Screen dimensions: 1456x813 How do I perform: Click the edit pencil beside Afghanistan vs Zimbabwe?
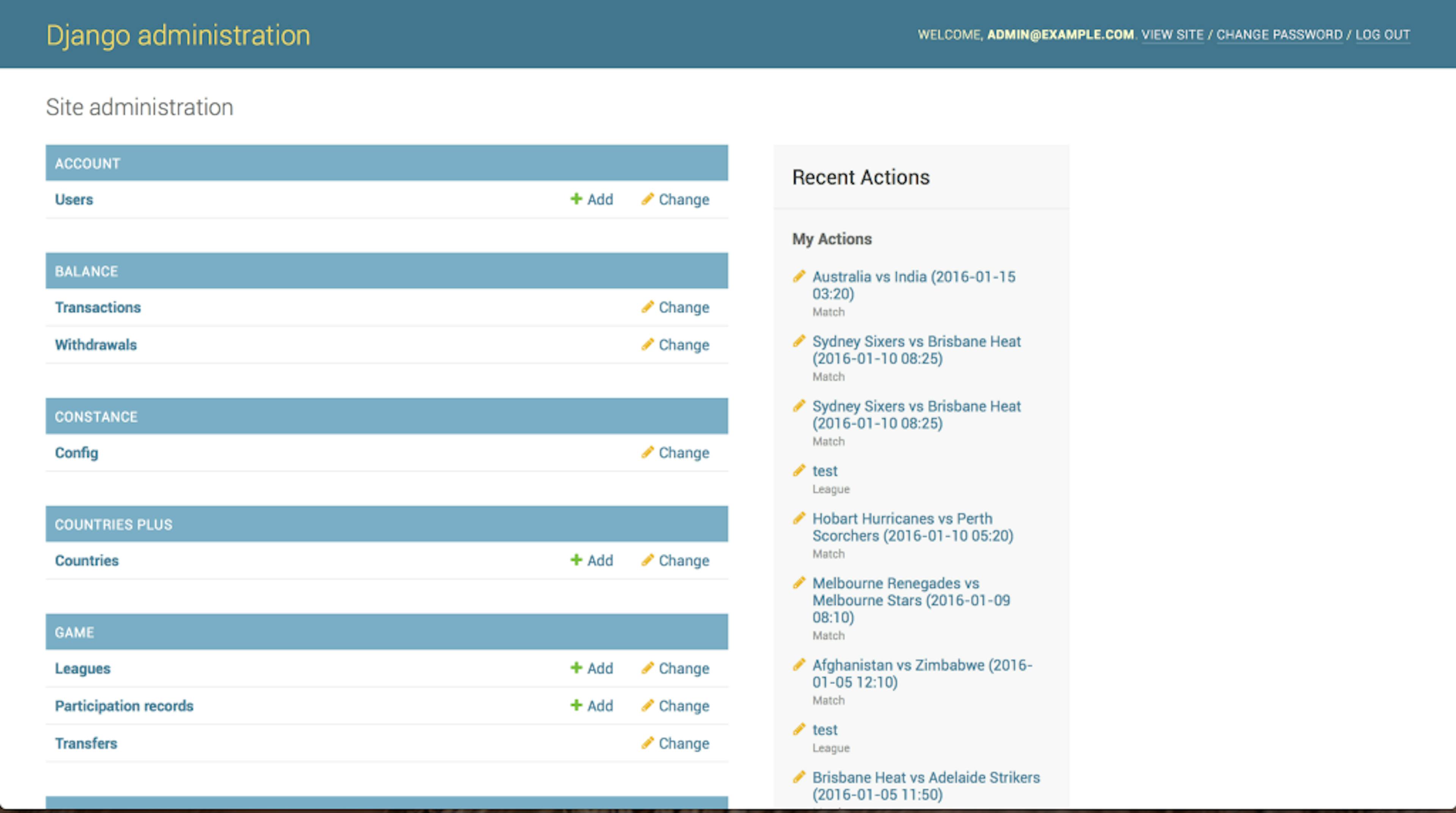point(800,664)
